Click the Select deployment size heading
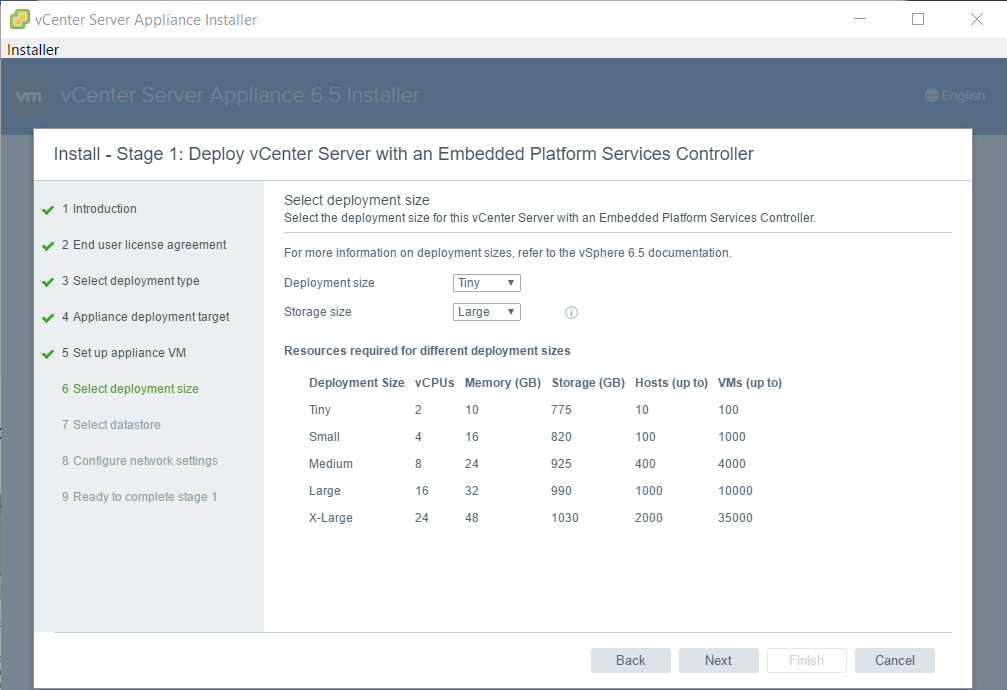Image resolution: width=1007 pixels, height=690 pixels. (357, 200)
